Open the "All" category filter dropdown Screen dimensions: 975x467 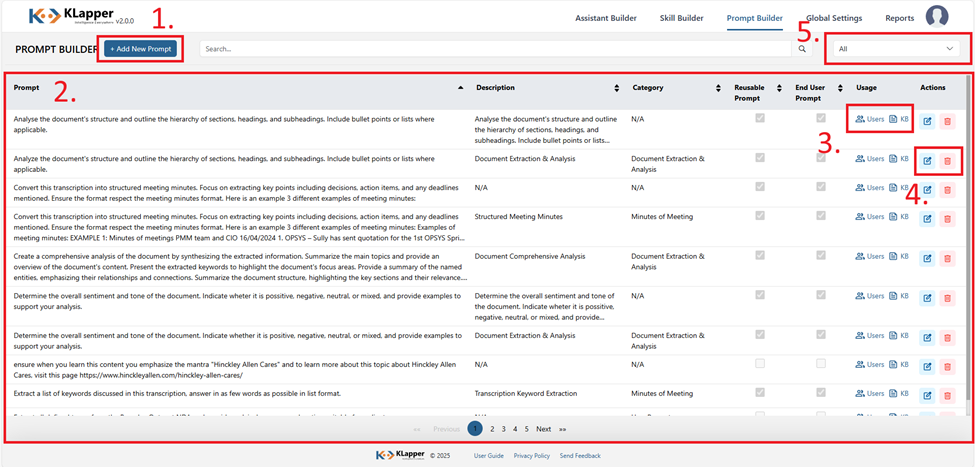(x=895, y=49)
